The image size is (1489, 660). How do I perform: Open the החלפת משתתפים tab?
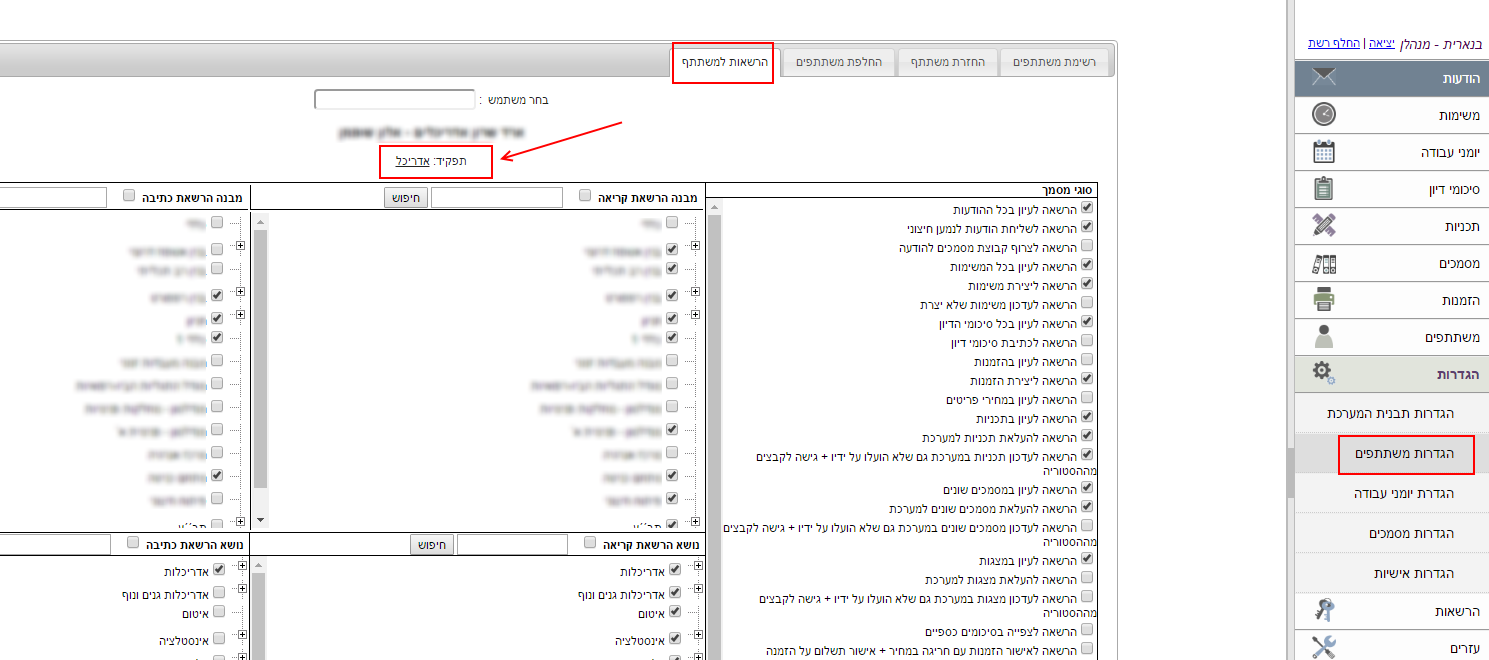(838, 62)
